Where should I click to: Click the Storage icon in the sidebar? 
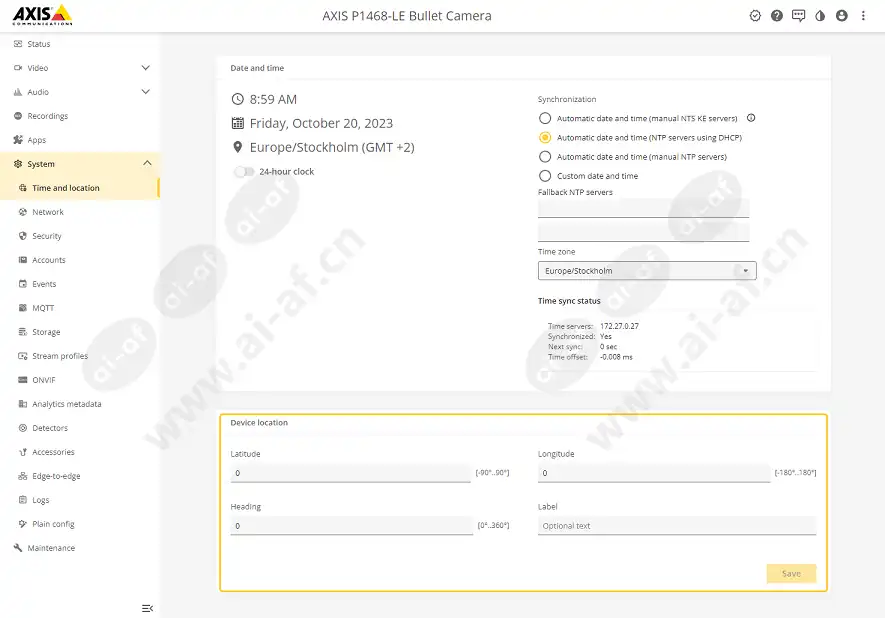point(23,332)
